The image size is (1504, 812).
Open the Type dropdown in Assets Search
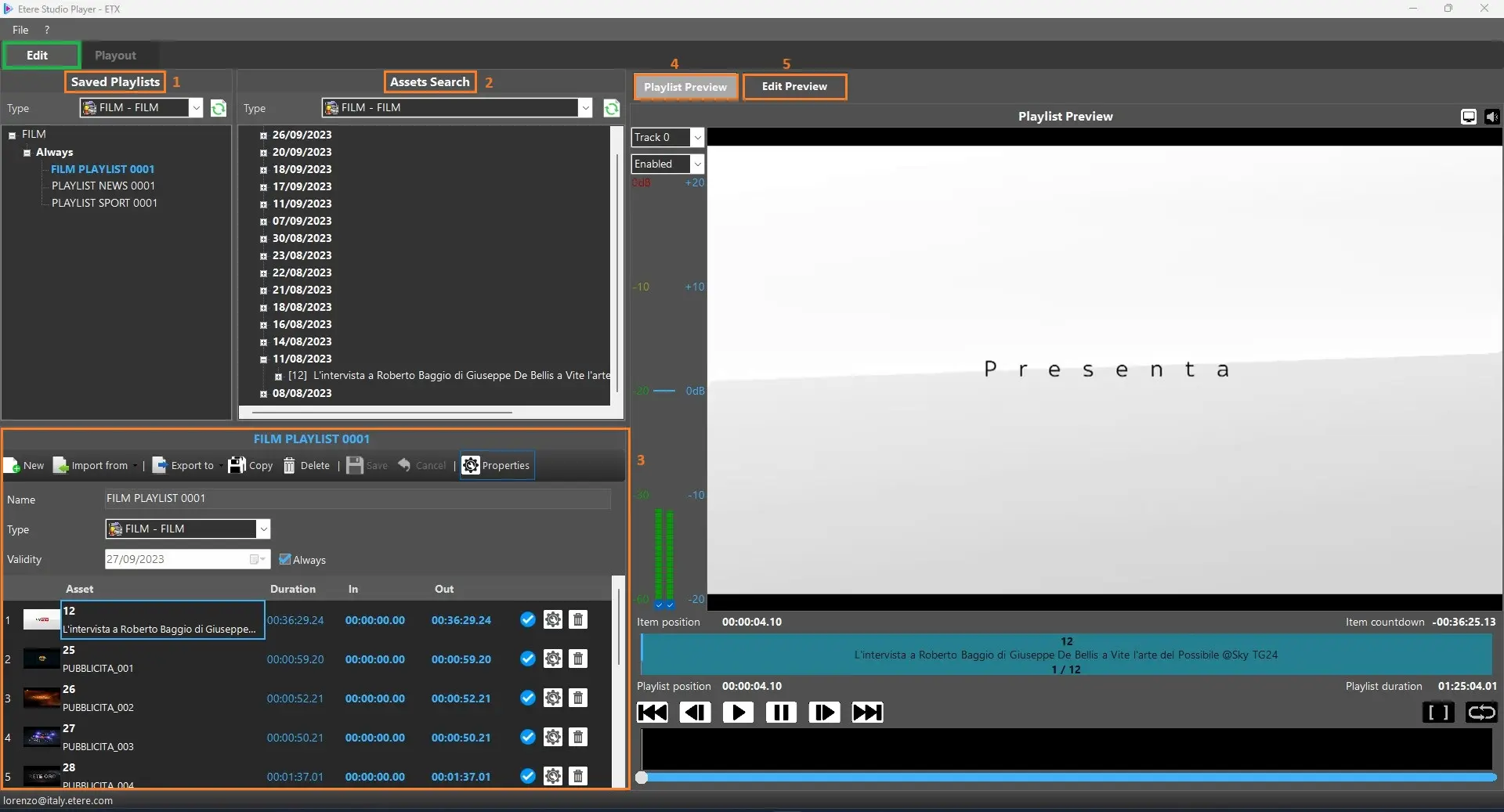click(x=584, y=108)
